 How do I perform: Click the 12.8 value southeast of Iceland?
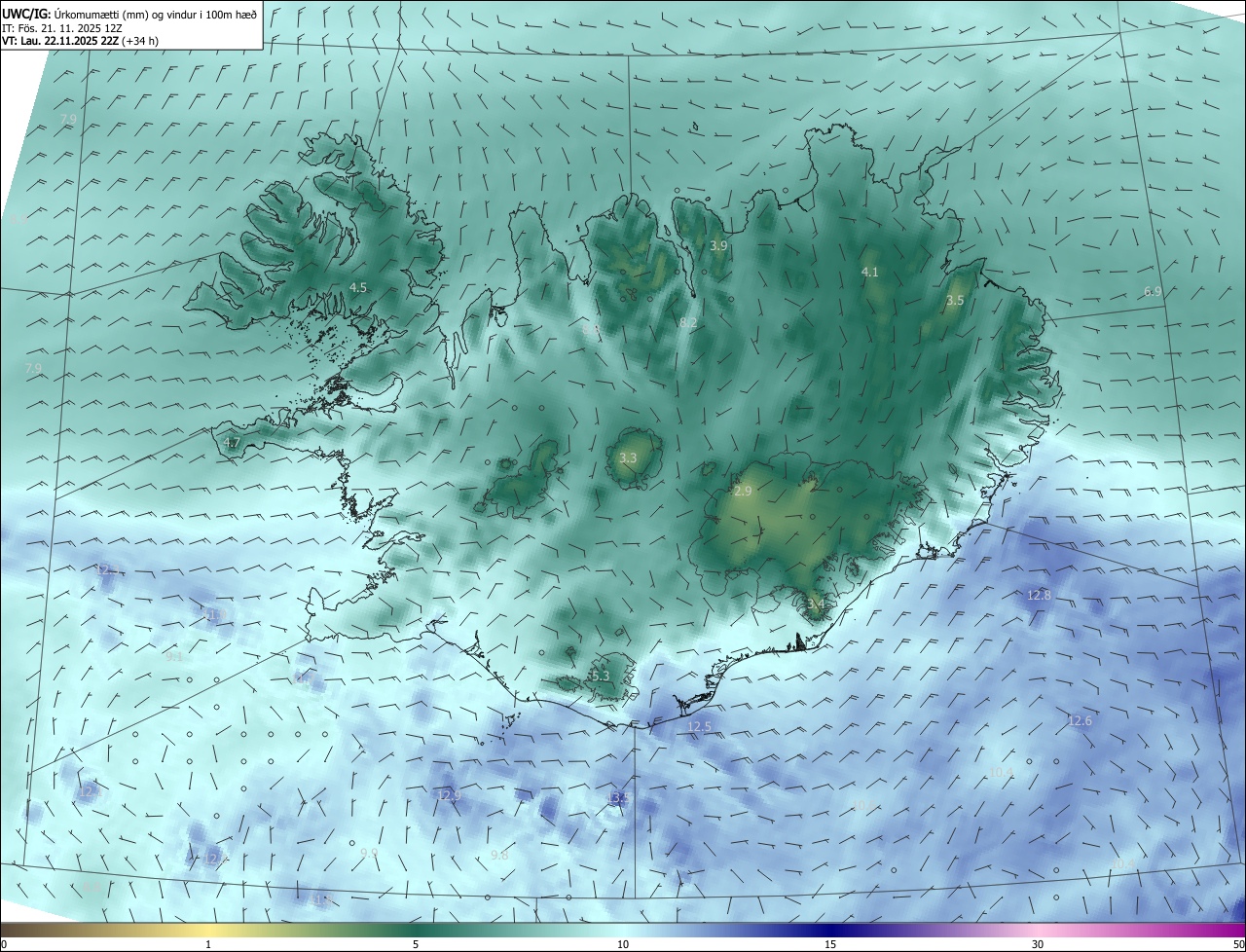point(1040,595)
